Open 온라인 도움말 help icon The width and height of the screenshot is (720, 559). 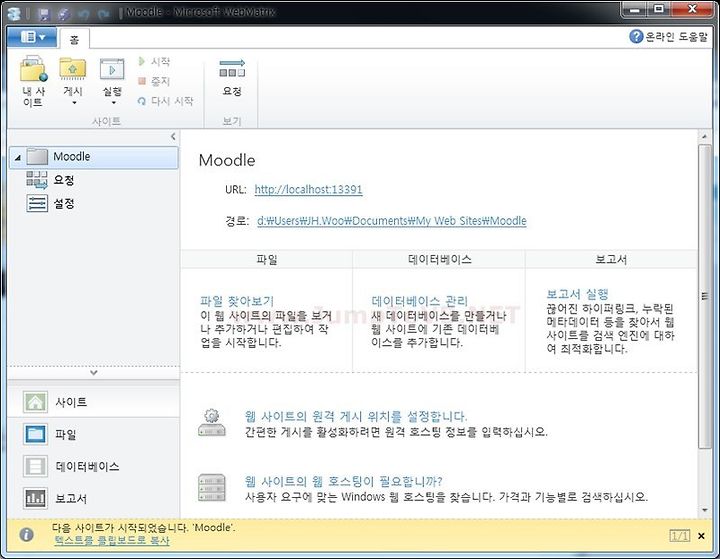pos(636,36)
